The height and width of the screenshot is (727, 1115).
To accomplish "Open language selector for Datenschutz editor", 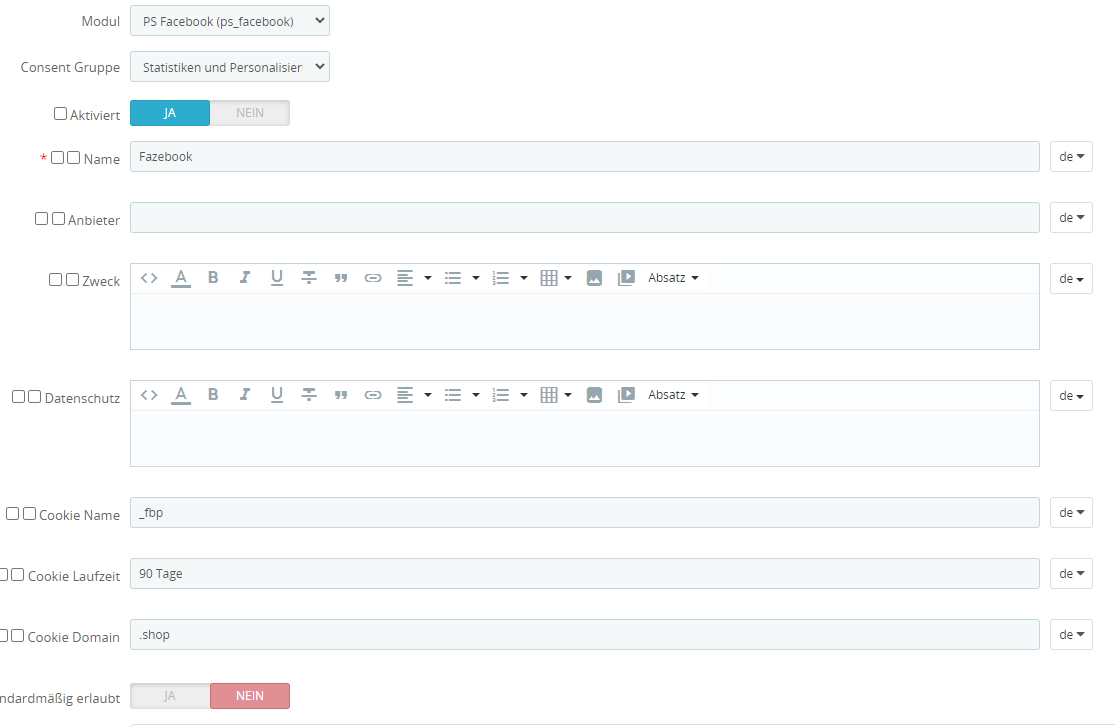I will (x=1071, y=396).
